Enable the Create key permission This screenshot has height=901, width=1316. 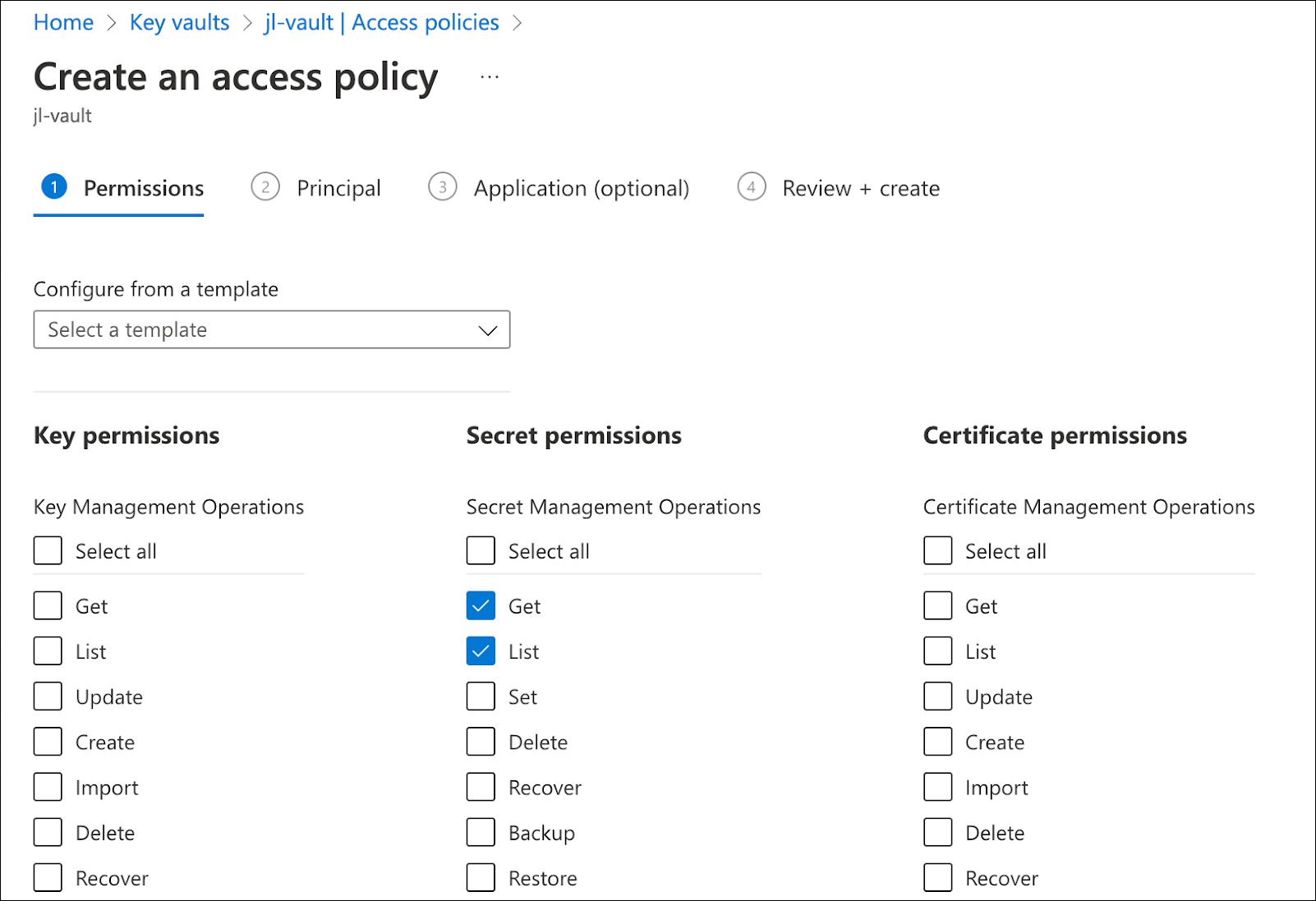tap(48, 742)
